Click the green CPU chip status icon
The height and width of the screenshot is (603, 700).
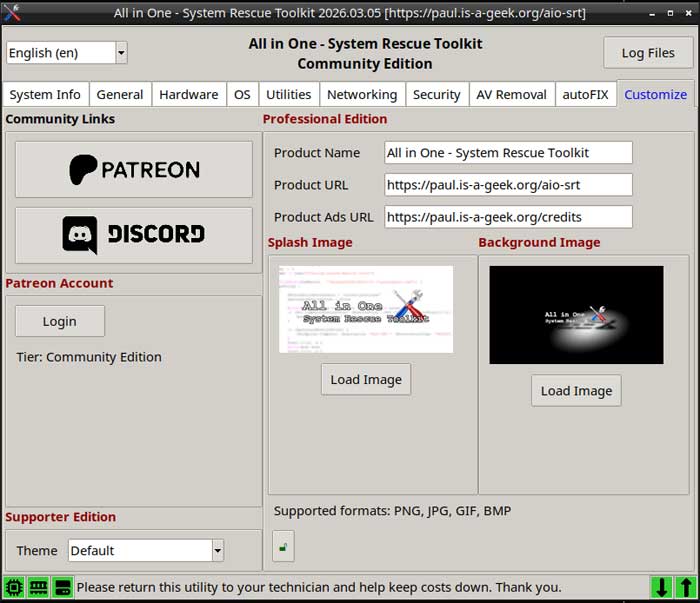click(x=15, y=588)
